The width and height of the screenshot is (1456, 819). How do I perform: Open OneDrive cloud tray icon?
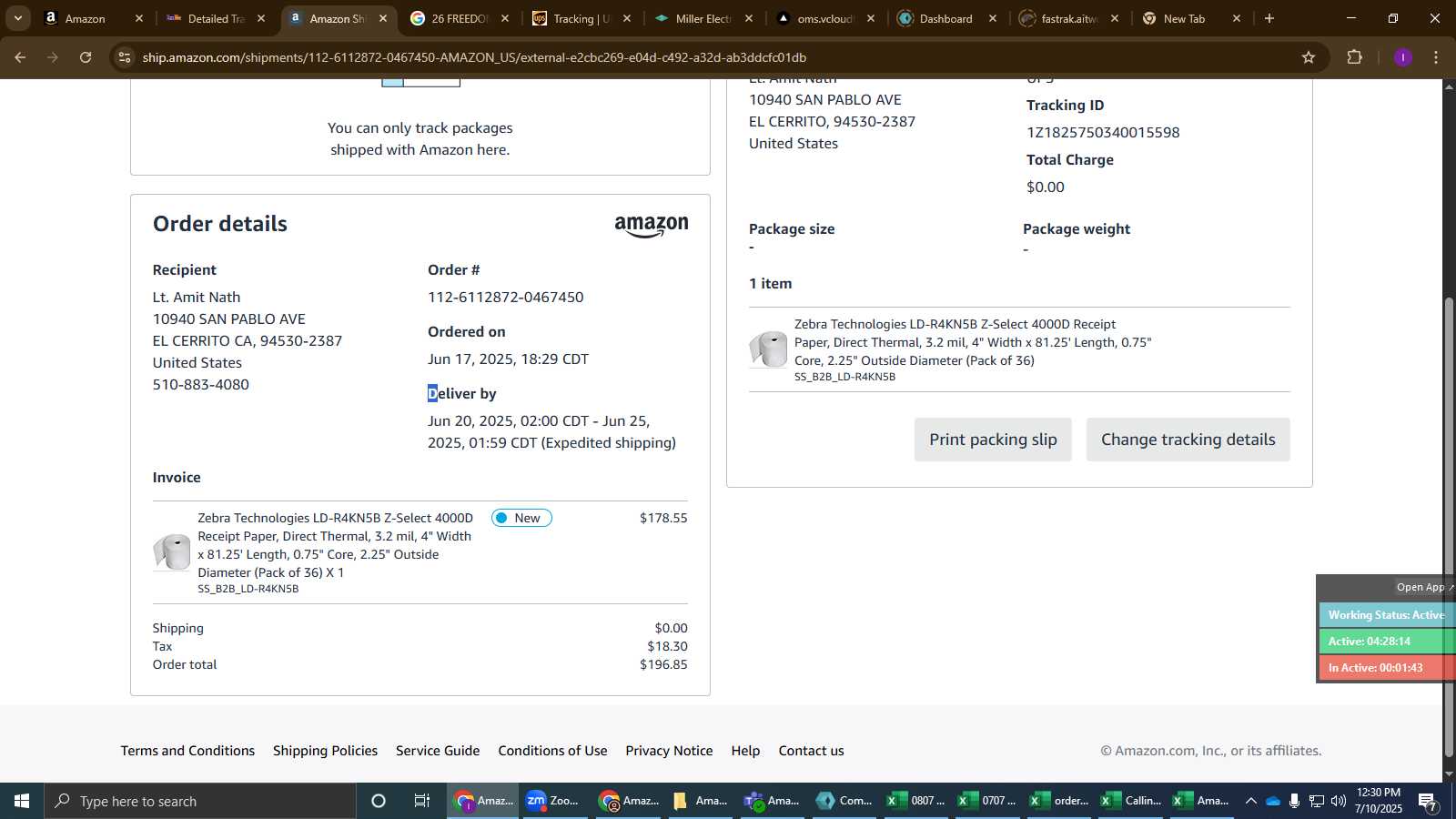pyautogui.click(x=1273, y=801)
